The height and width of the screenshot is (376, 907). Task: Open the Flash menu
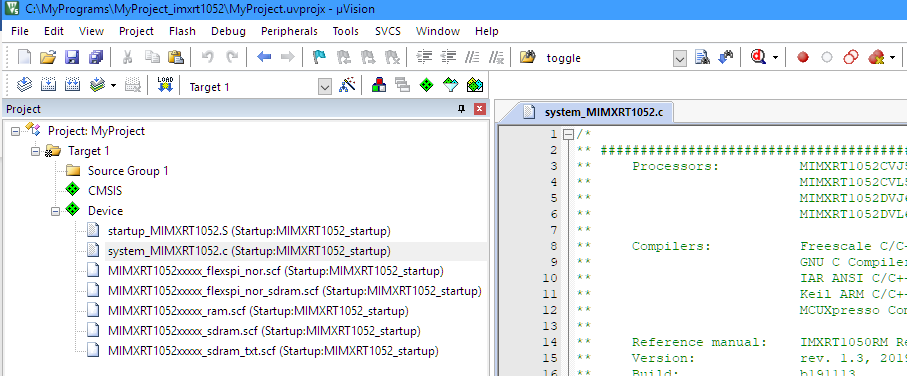tap(182, 31)
